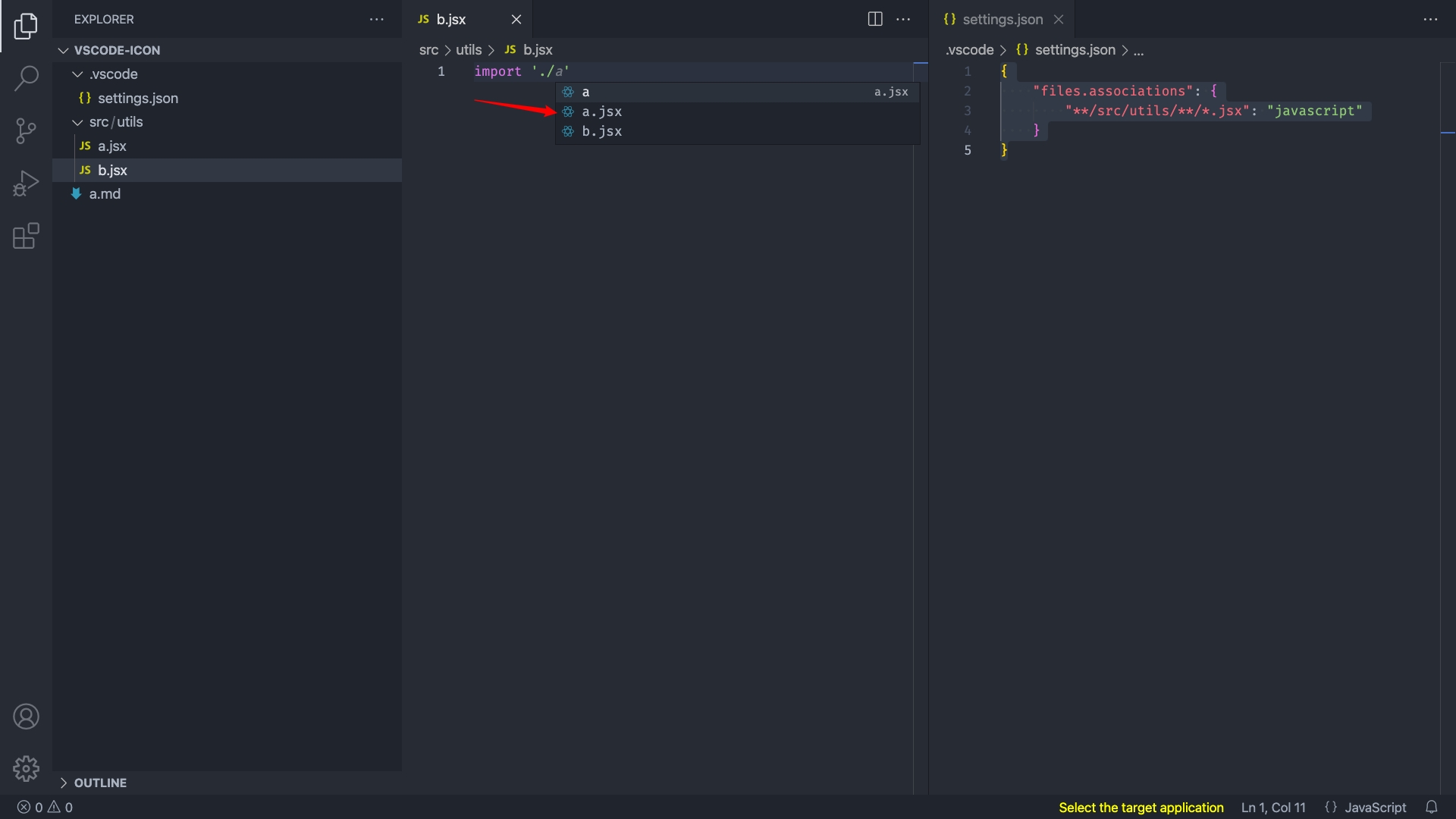
Task: Select the 'a.jsx' suggestion in autocomplete list
Action: (737, 111)
